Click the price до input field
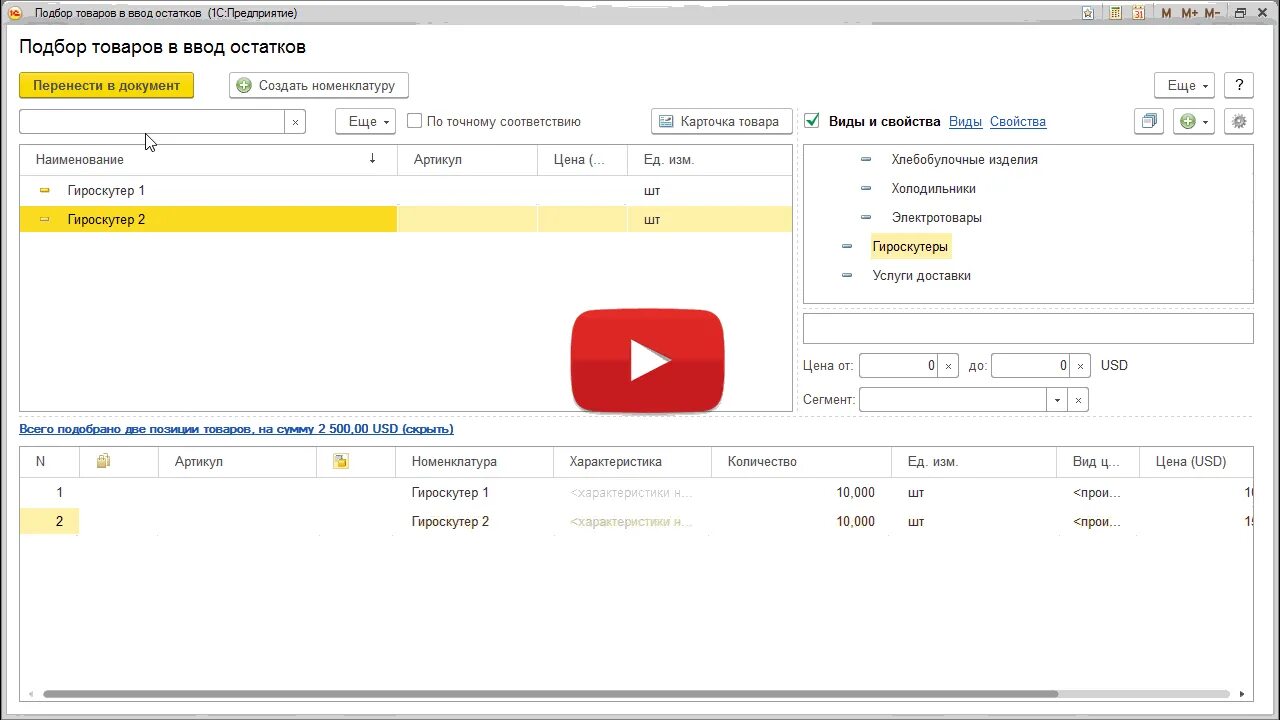Image resolution: width=1280 pixels, height=720 pixels. pyautogui.click(x=1030, y=365)
